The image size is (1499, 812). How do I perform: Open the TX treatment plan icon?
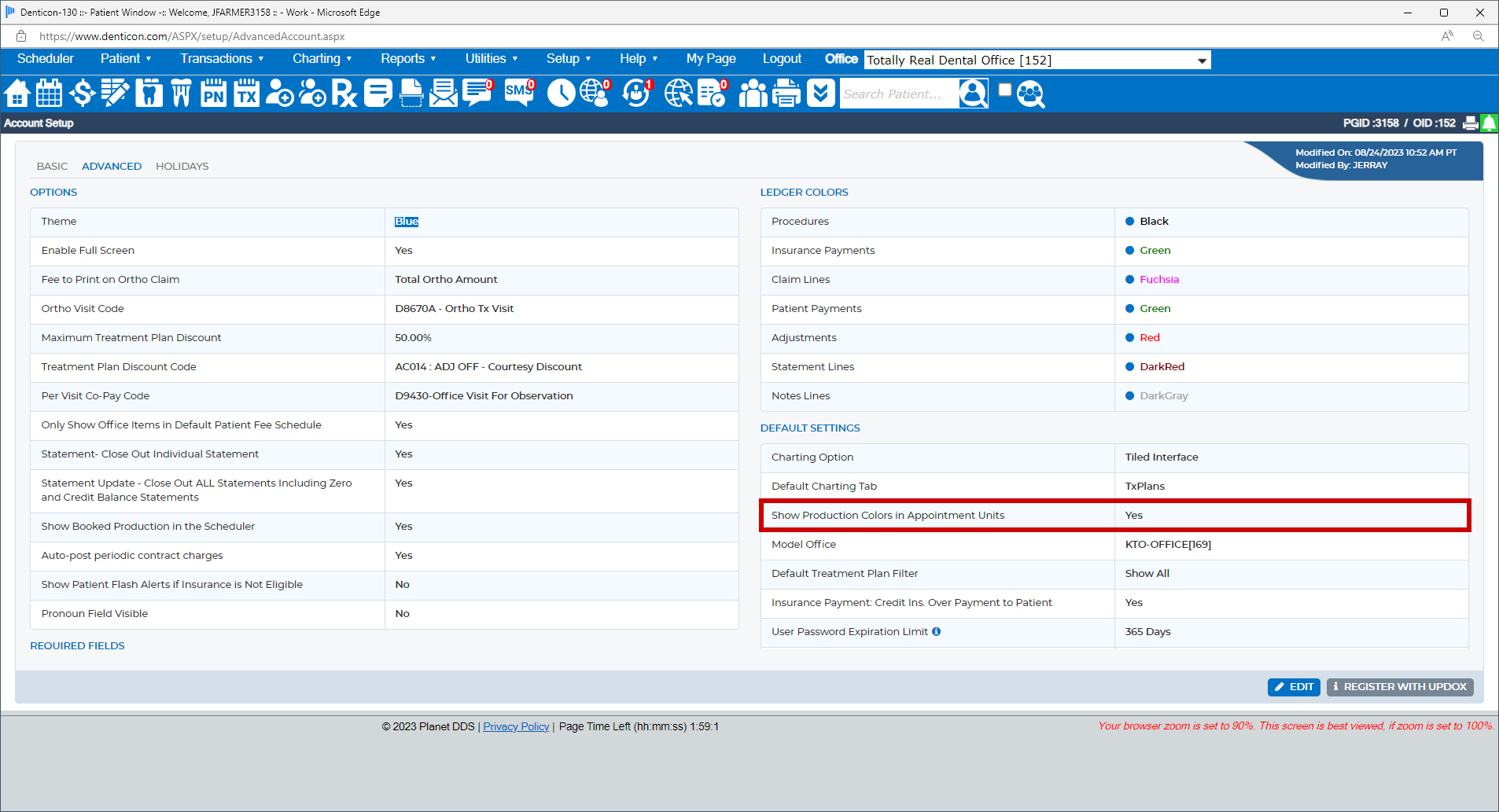[x=247, y=94]
